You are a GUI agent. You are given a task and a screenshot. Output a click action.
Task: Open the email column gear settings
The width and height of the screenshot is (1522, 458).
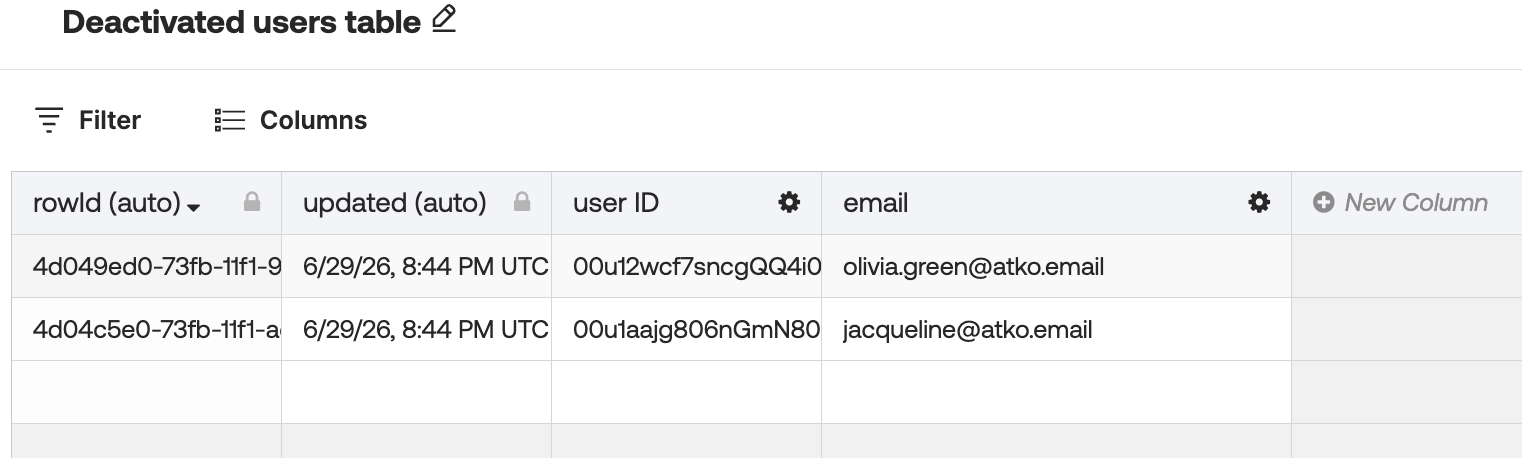(1259, 203)
